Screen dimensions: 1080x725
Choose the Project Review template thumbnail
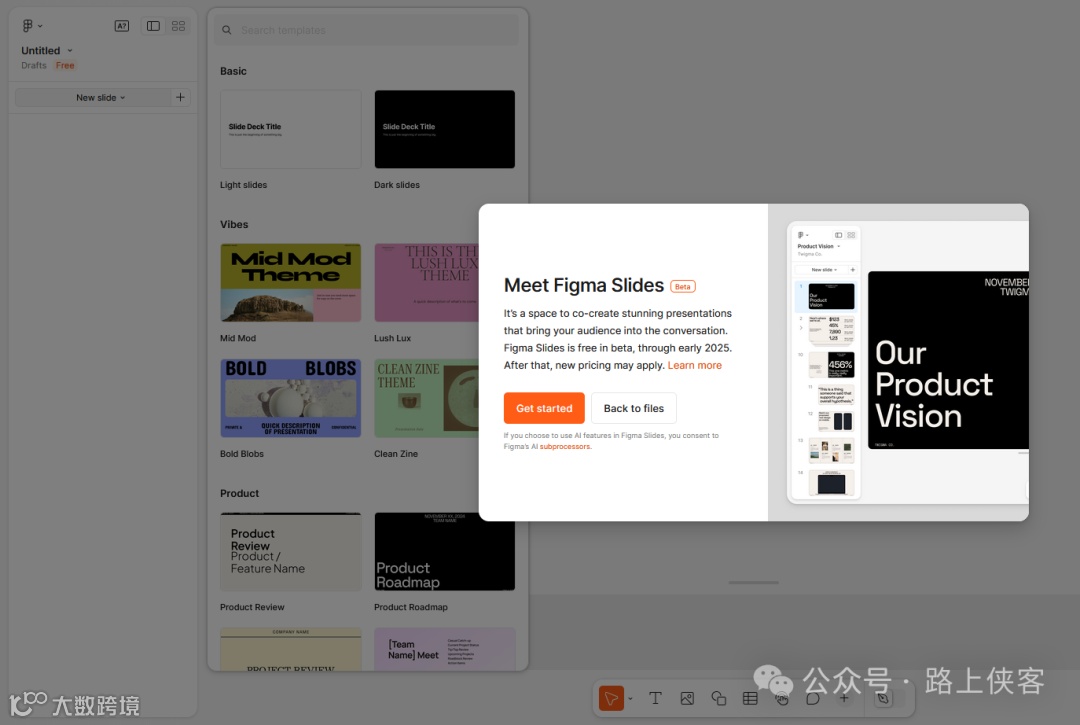click(x=291, y=649)
